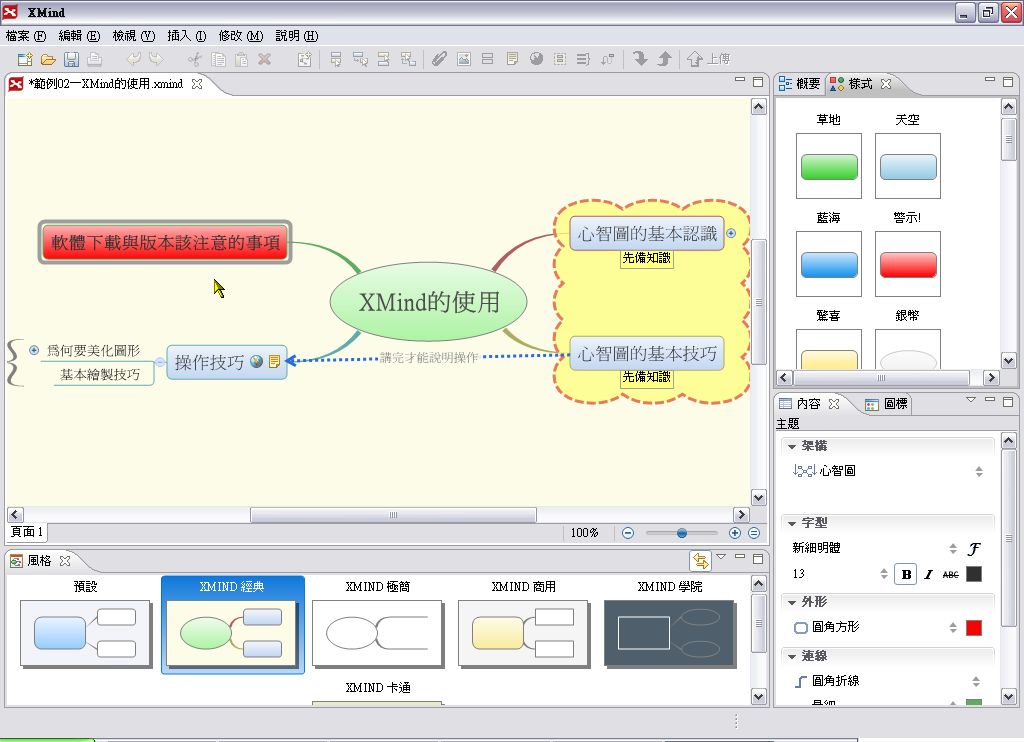Click the notes icon on 操作技巧 topic
The height and width of the screenshot is (742, 1024).
(x=274, y=362)
